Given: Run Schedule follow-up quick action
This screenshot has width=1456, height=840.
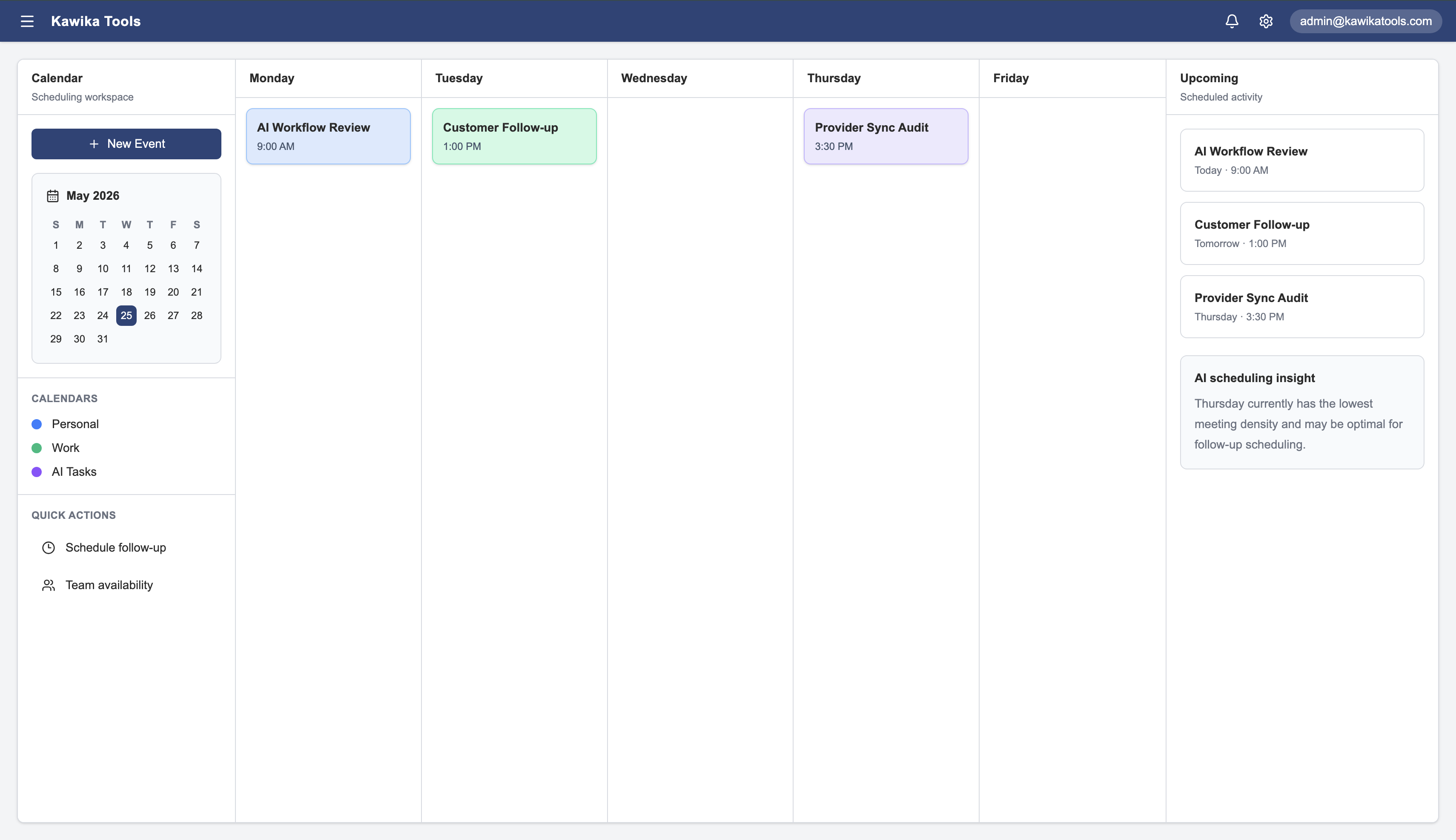Looking at the screenshot, I should pyautogui.click(x=126, y=547).
